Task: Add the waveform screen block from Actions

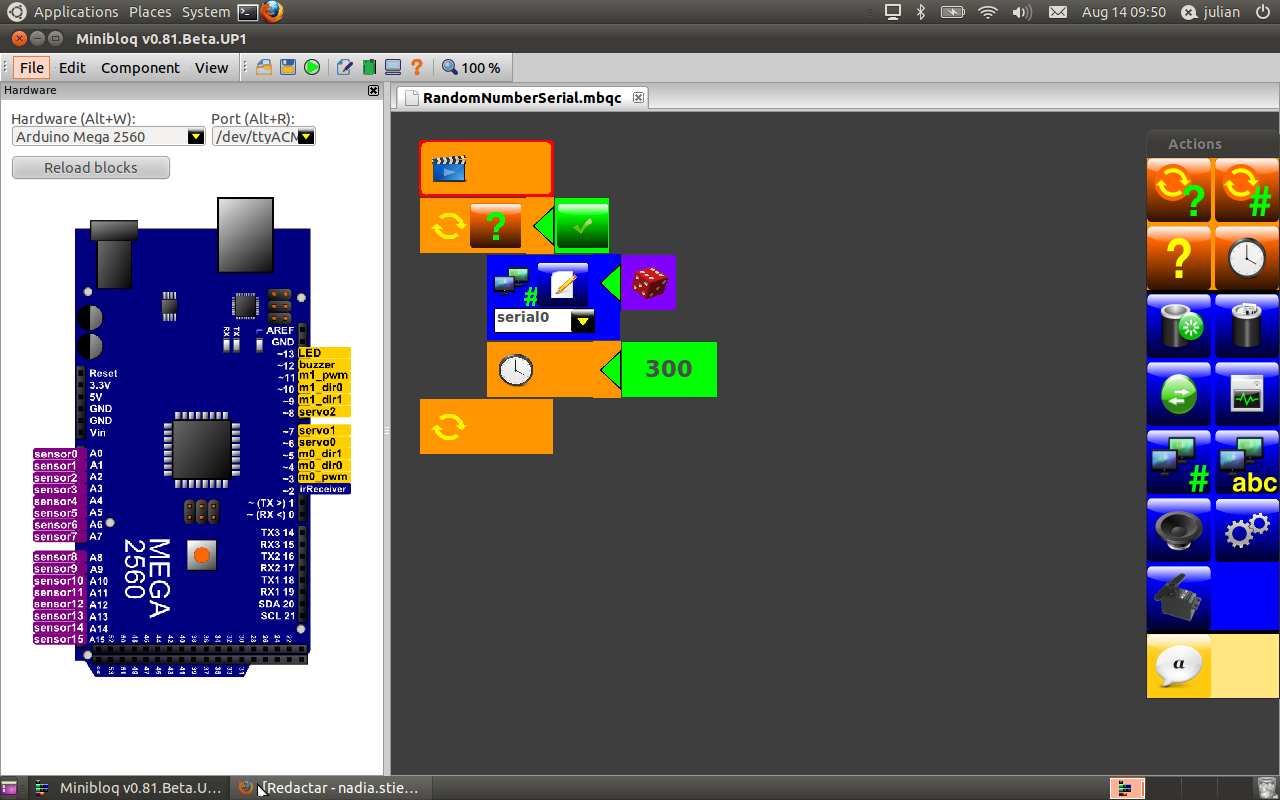Action: point(1247,394)
